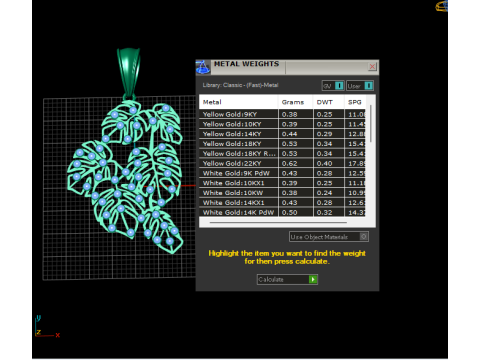Click the DWT column header
This screenshot has height=360, width=480.
(x=329, y=102)
